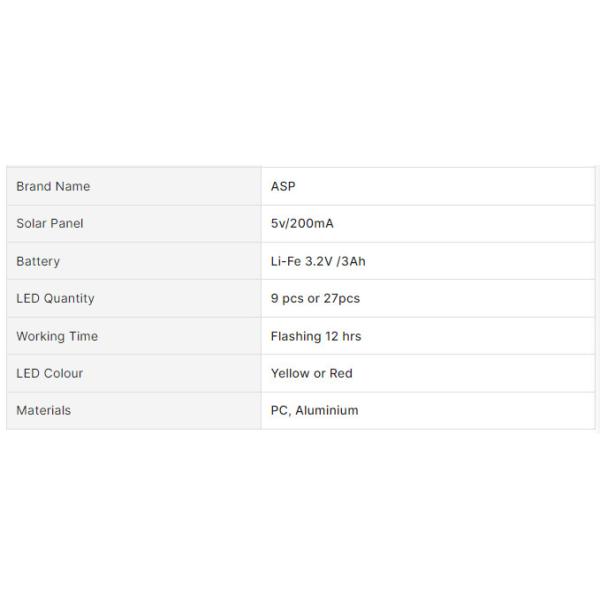The width and height of the screenshot is (600, 600).
Task: Select the Flashing 12 hrs value
Action: coord(316,336)
